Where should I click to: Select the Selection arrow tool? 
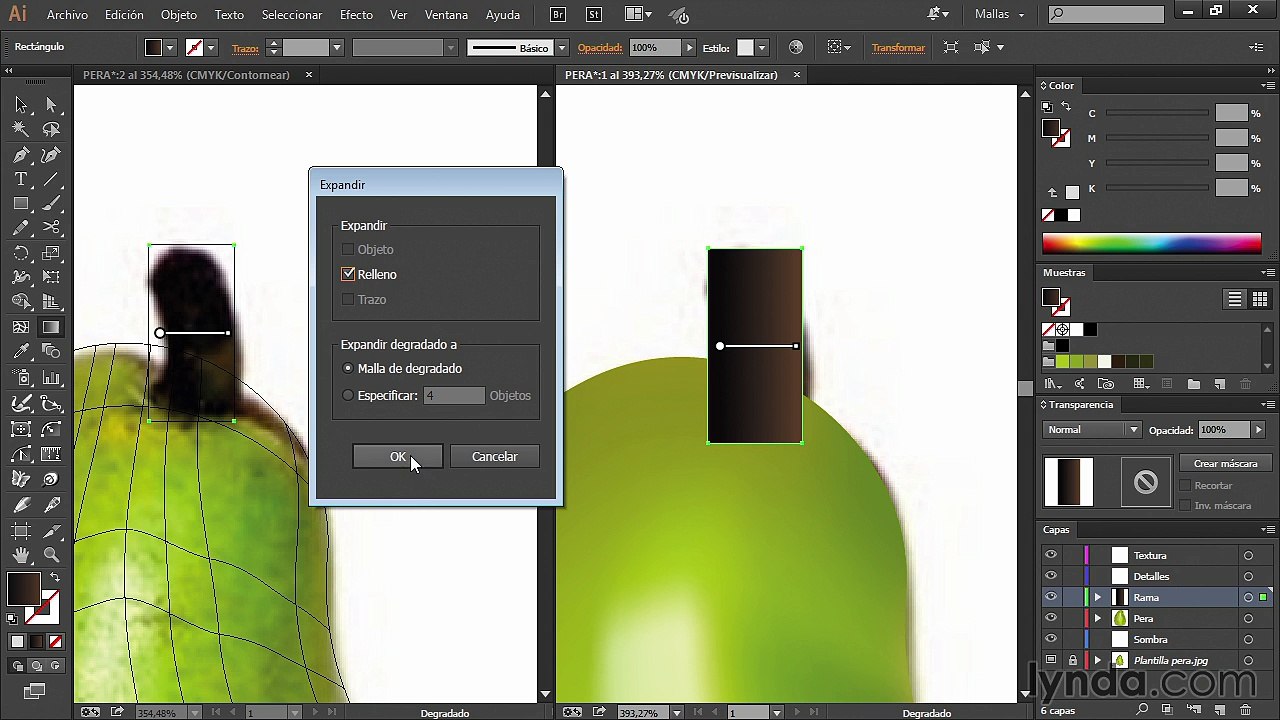click(x=21, y=105)
